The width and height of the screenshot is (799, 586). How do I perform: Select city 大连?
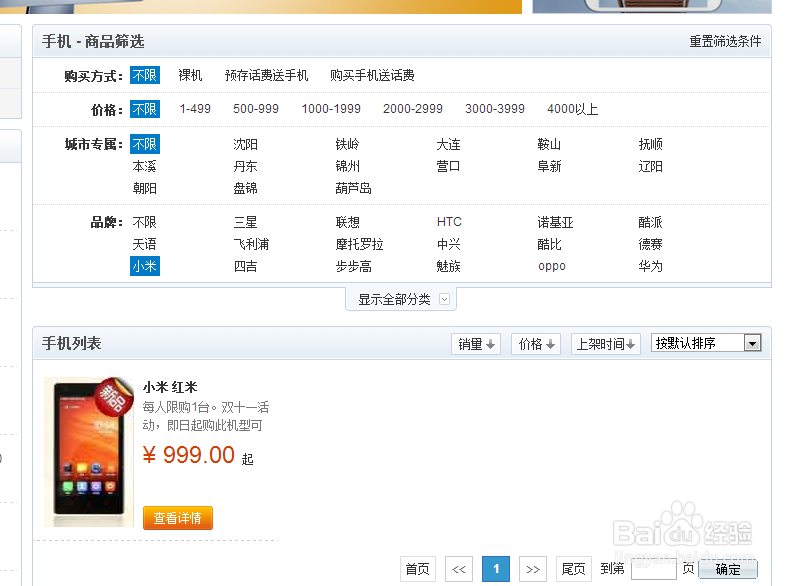pos(448,144)
